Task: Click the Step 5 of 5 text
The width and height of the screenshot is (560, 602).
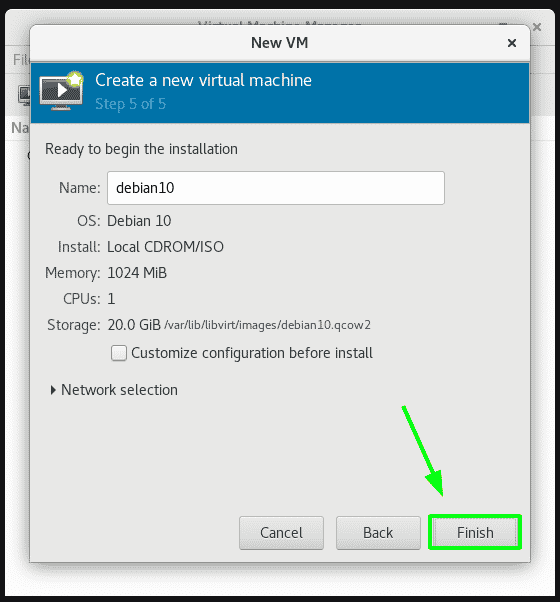Action: coord(131,104)
